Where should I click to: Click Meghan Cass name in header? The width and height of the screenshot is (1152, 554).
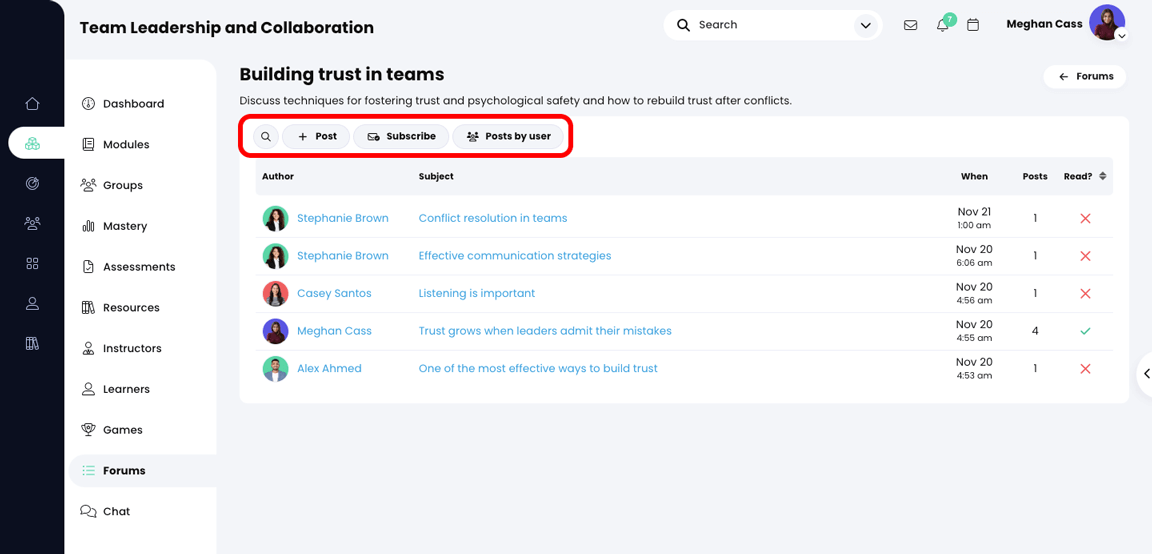point(1044,24)
